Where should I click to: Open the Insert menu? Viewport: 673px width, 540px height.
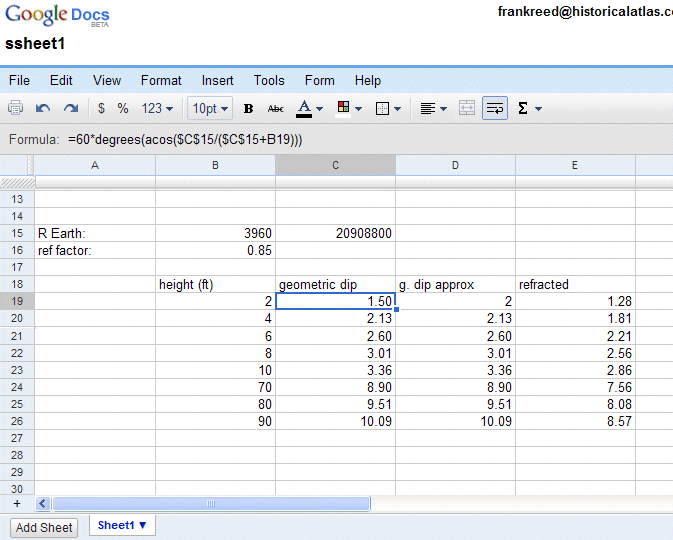pyautogui.click(x=217, y=80)
